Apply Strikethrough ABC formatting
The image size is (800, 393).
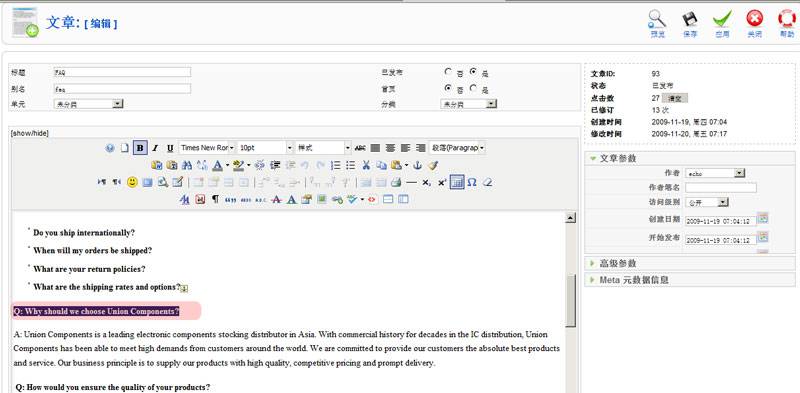(360, 148)
